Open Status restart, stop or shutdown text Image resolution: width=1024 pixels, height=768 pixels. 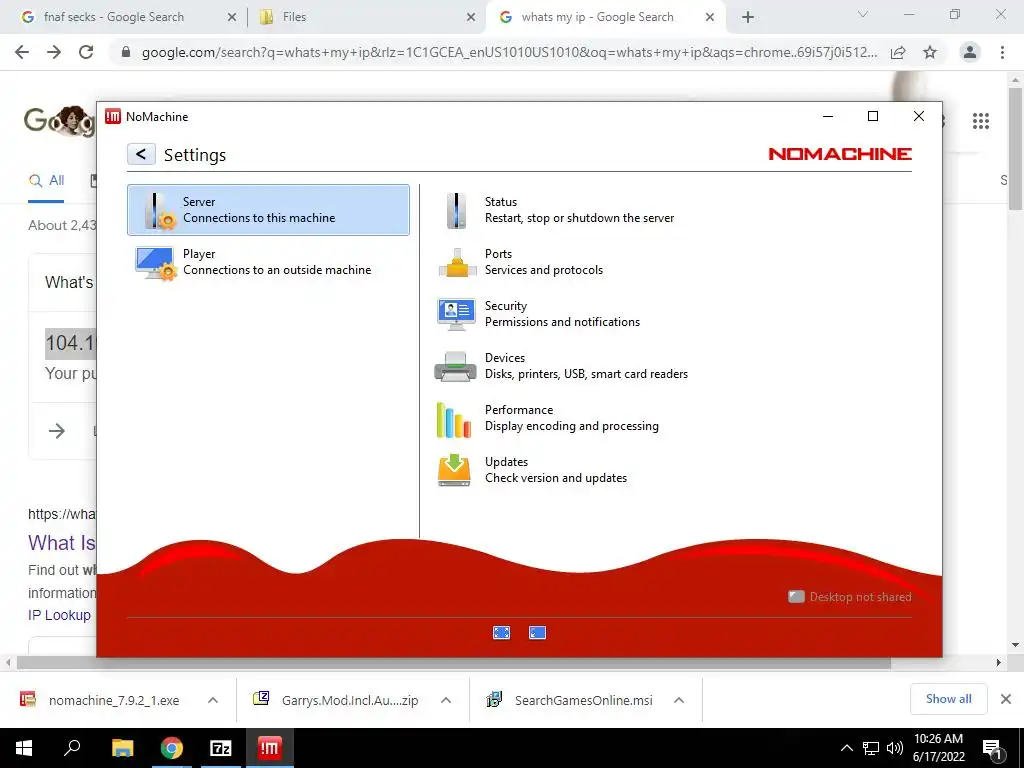[x=579, y=210]
